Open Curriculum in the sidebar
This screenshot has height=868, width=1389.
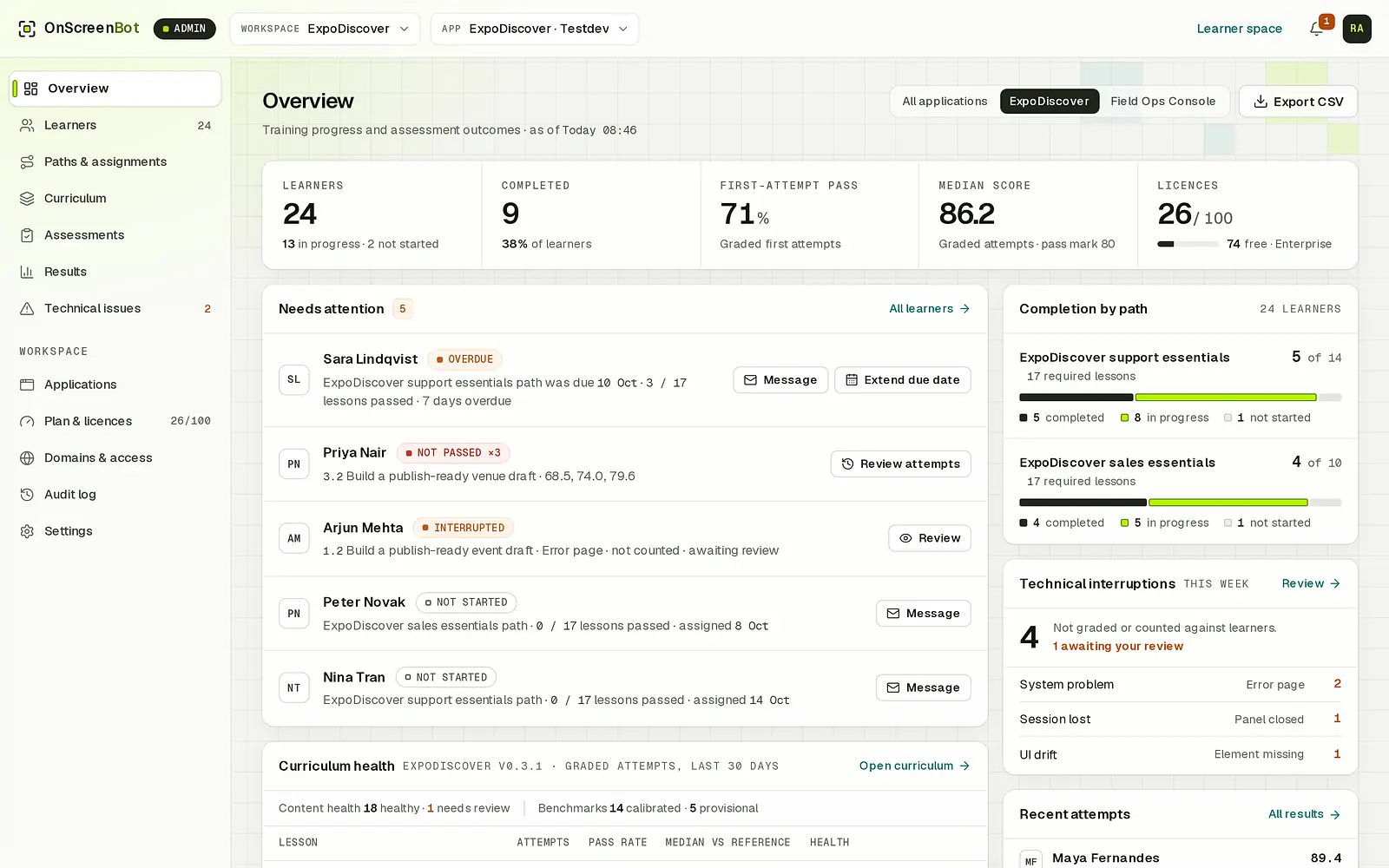click(115, 198)
